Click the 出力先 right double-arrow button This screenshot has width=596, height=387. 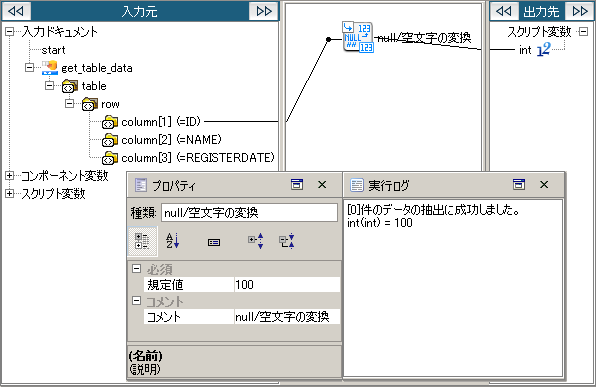(x=580, y=11)
